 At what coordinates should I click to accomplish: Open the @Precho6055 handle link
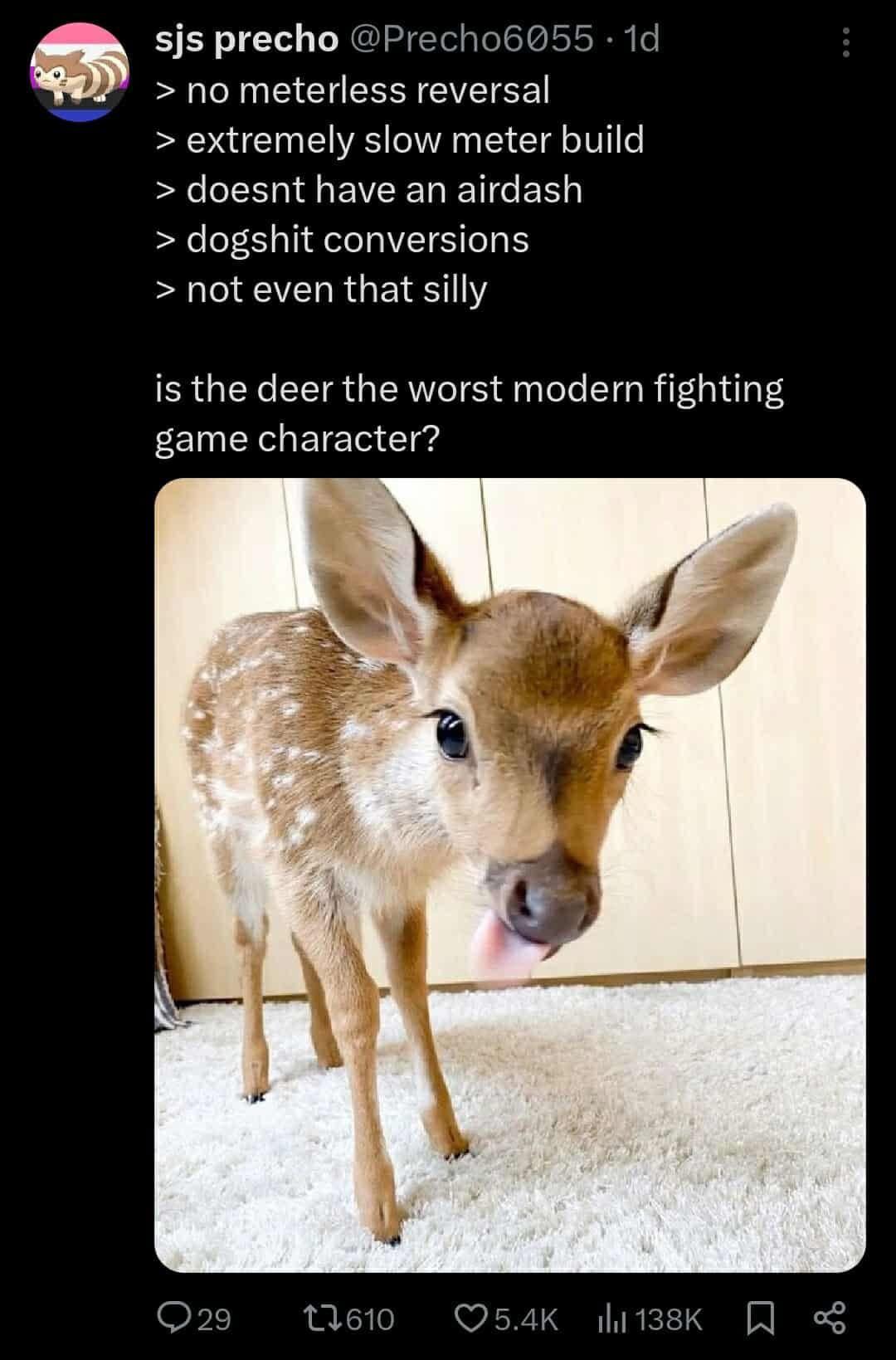point(473,39)
